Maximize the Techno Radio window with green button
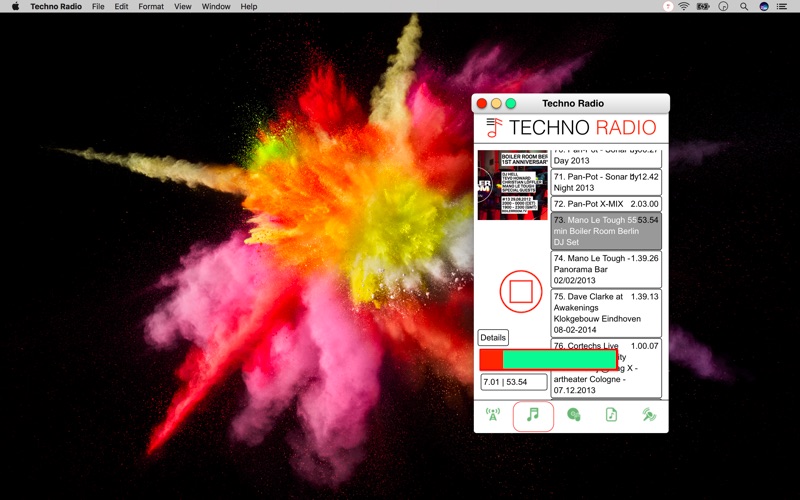The width and height of the screenshot is (800, 500). tap(511, 104)
